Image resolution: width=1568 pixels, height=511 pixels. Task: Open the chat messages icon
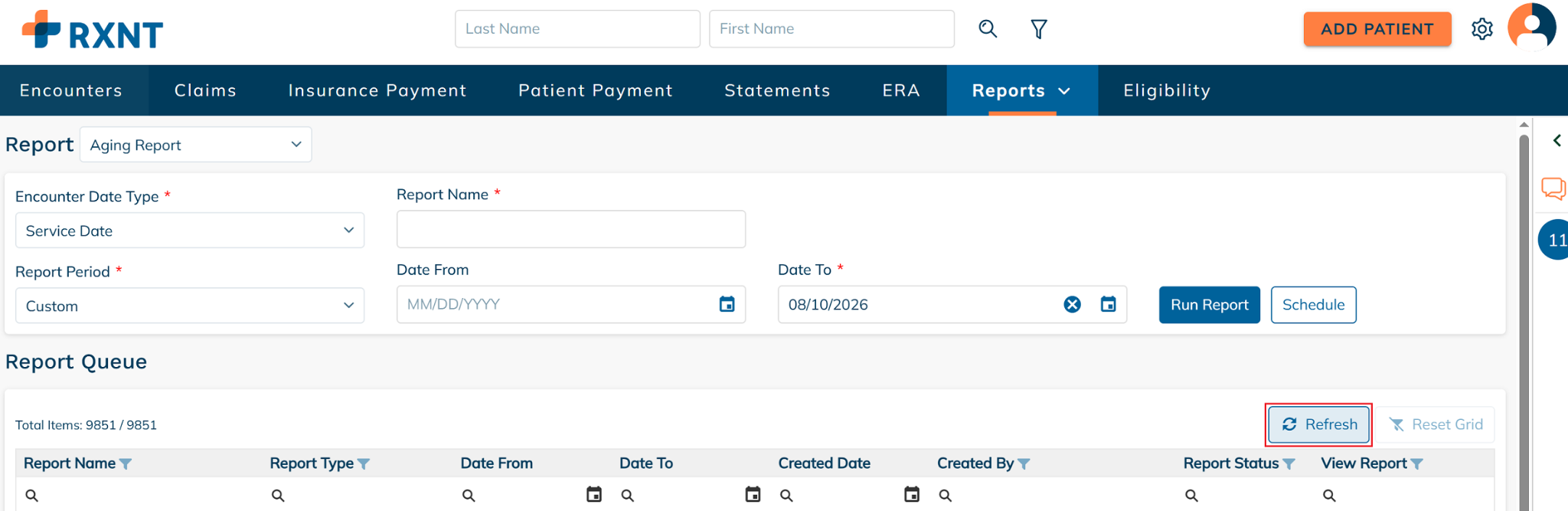click(1553, 188)
